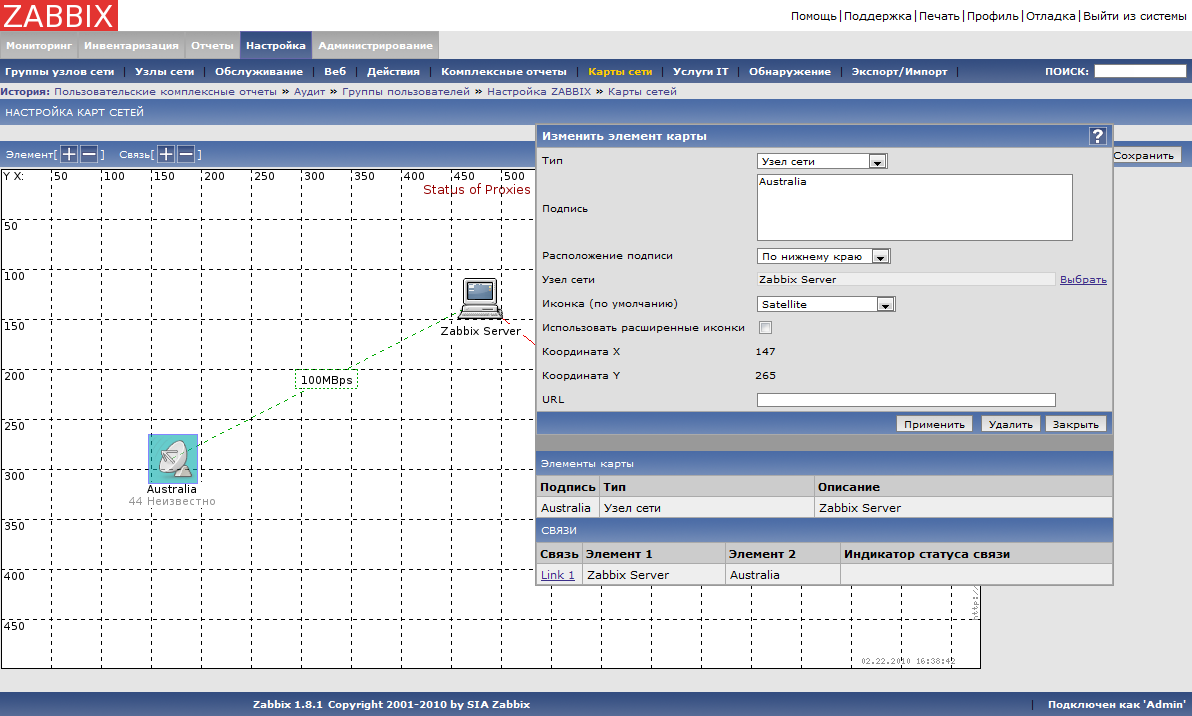Click the URL input field
This screenshot has height=716, width=1192.
click(906, 400)
